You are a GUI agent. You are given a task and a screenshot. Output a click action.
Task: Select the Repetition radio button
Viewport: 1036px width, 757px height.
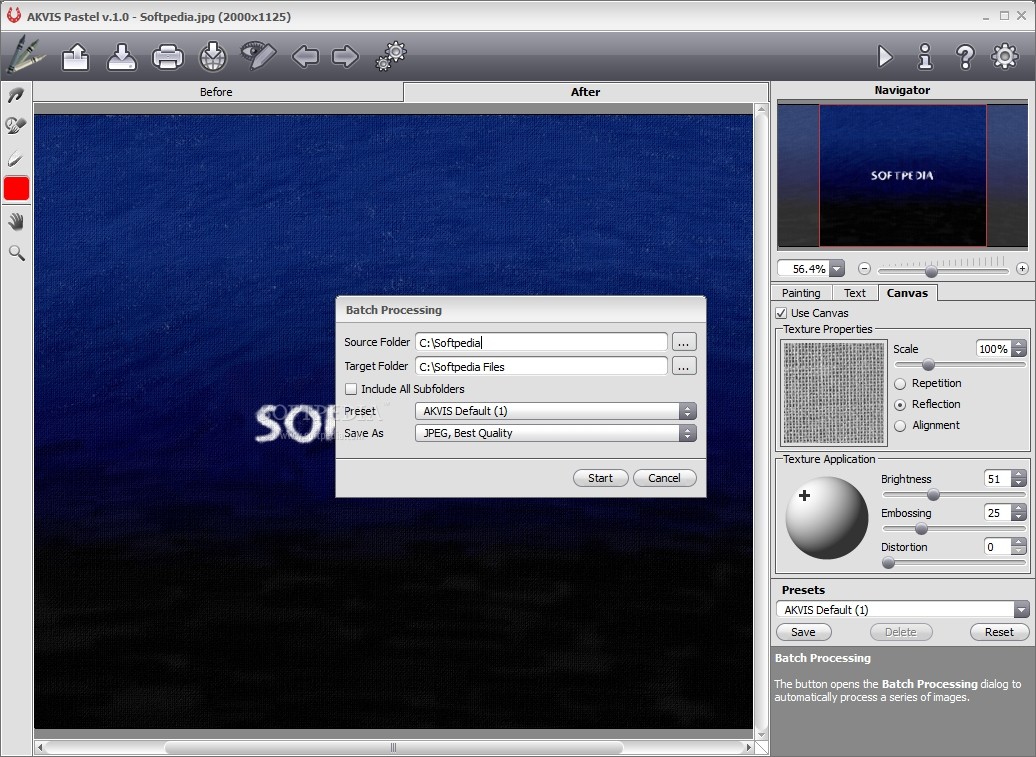(900, 384)
